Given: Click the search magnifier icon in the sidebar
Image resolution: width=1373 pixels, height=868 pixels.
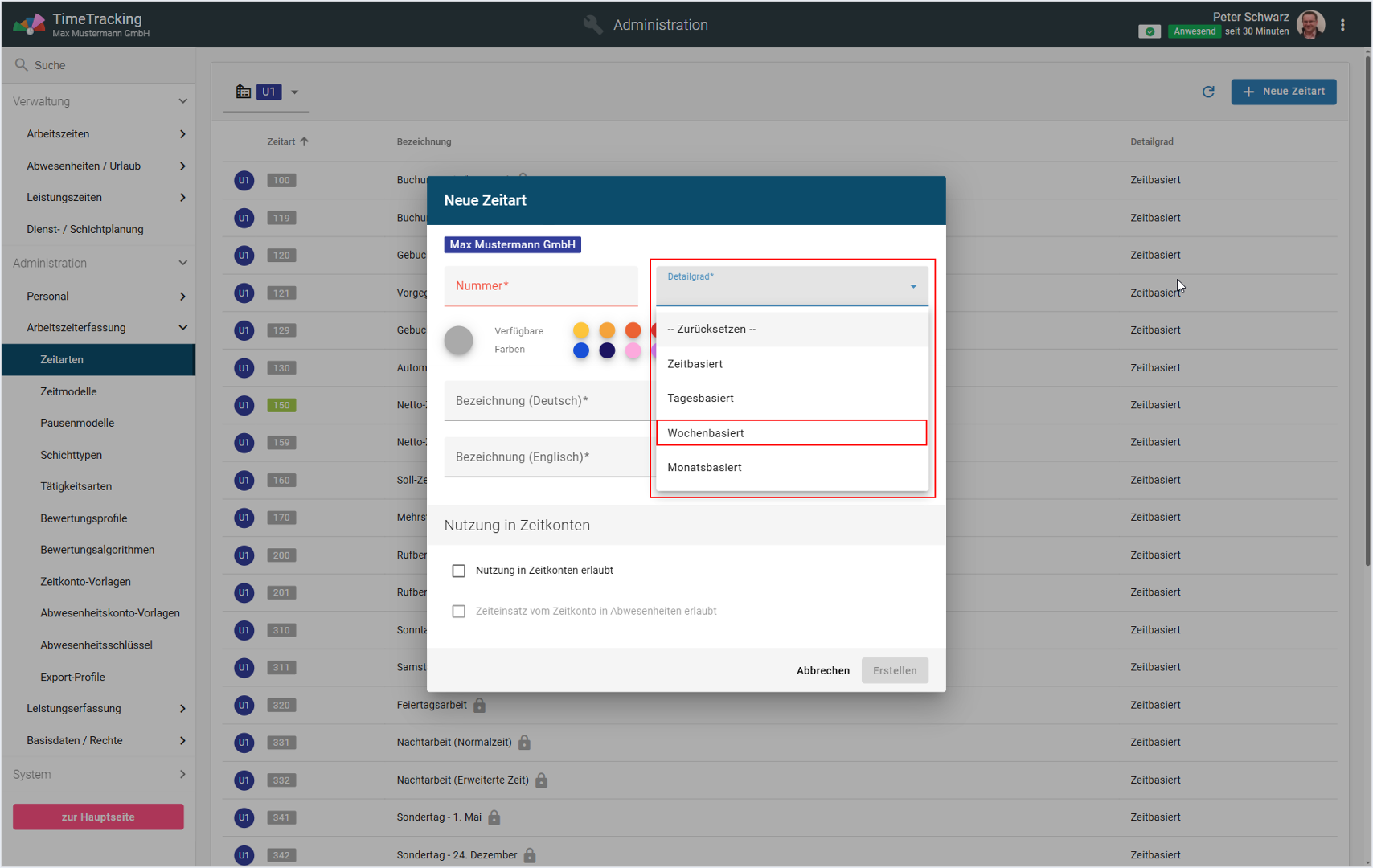Looking at the screenshot, I should tap(22, 65).
